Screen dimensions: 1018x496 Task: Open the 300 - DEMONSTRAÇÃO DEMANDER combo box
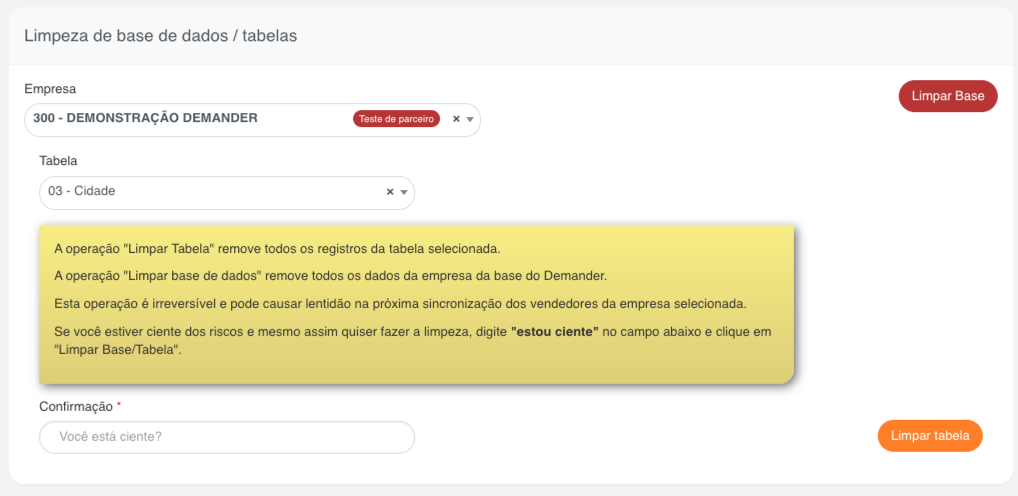click(252, 119)
